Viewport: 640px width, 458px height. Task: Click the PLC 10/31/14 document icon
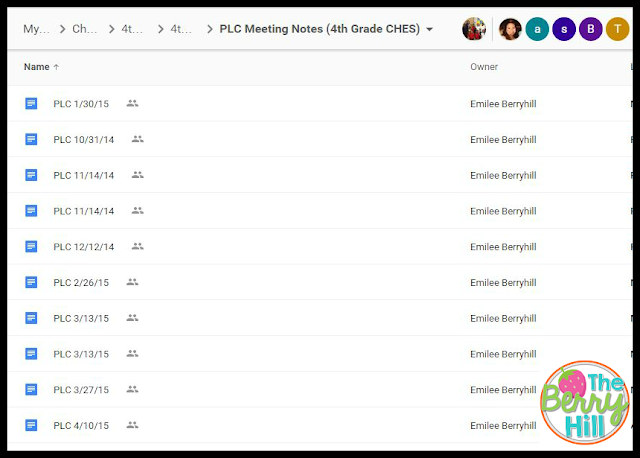point(31,139)
